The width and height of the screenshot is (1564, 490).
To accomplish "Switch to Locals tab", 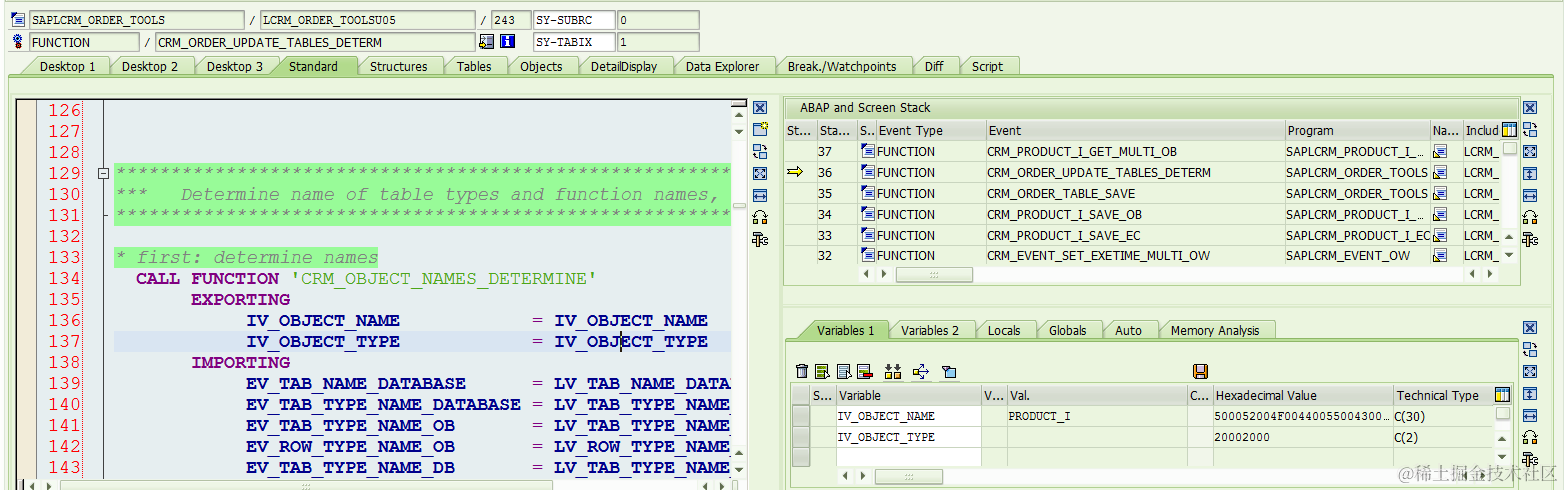I will coord(1004,330).
